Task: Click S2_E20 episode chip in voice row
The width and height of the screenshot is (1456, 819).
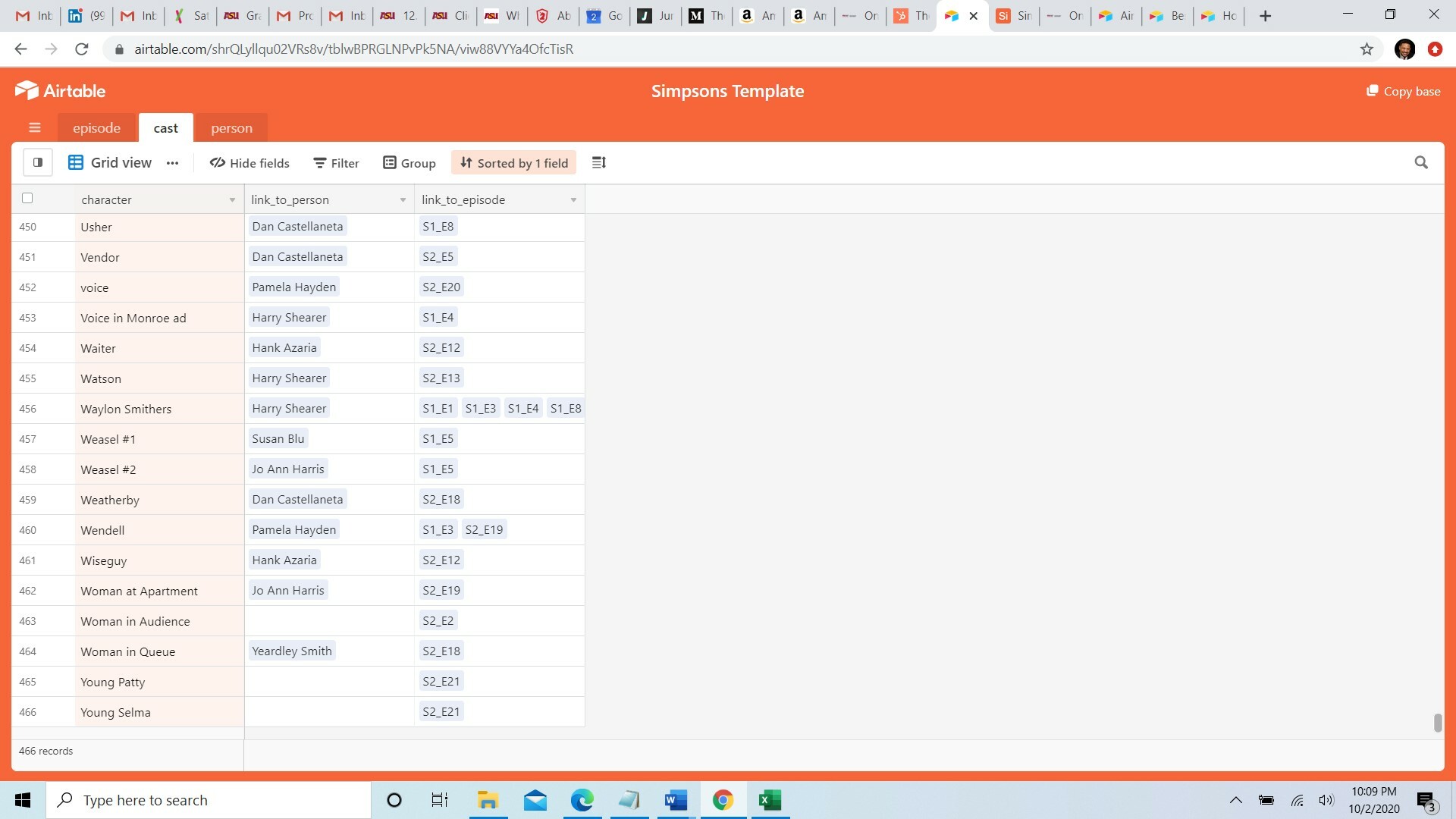Action: (441, 287)
